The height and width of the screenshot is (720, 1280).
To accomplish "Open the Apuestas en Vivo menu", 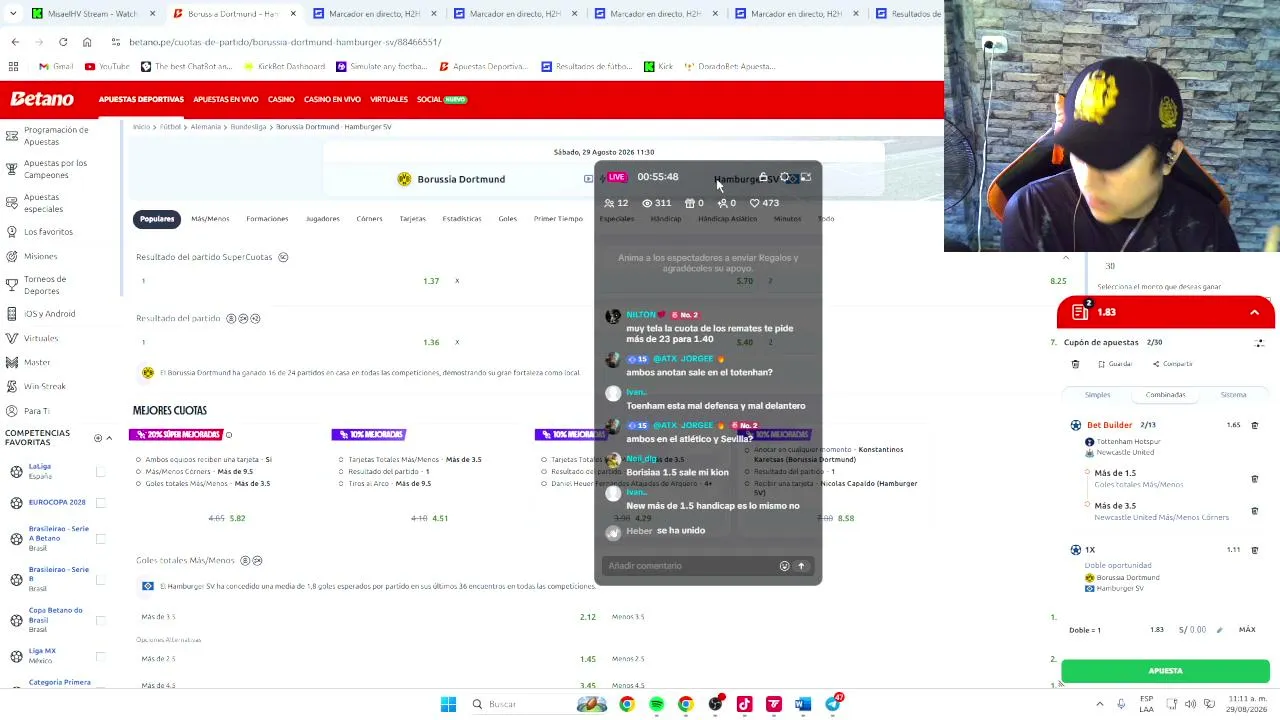I will click(225, 100).
